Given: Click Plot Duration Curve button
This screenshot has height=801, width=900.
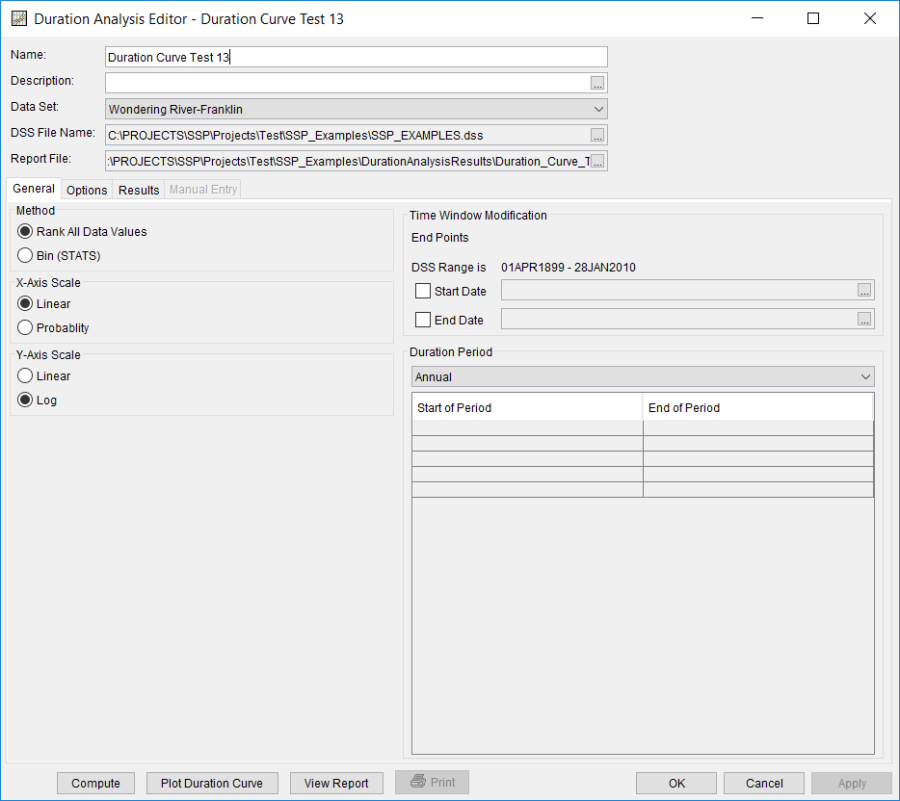Looking at the screenshot, I should click(x=212, y=783).
